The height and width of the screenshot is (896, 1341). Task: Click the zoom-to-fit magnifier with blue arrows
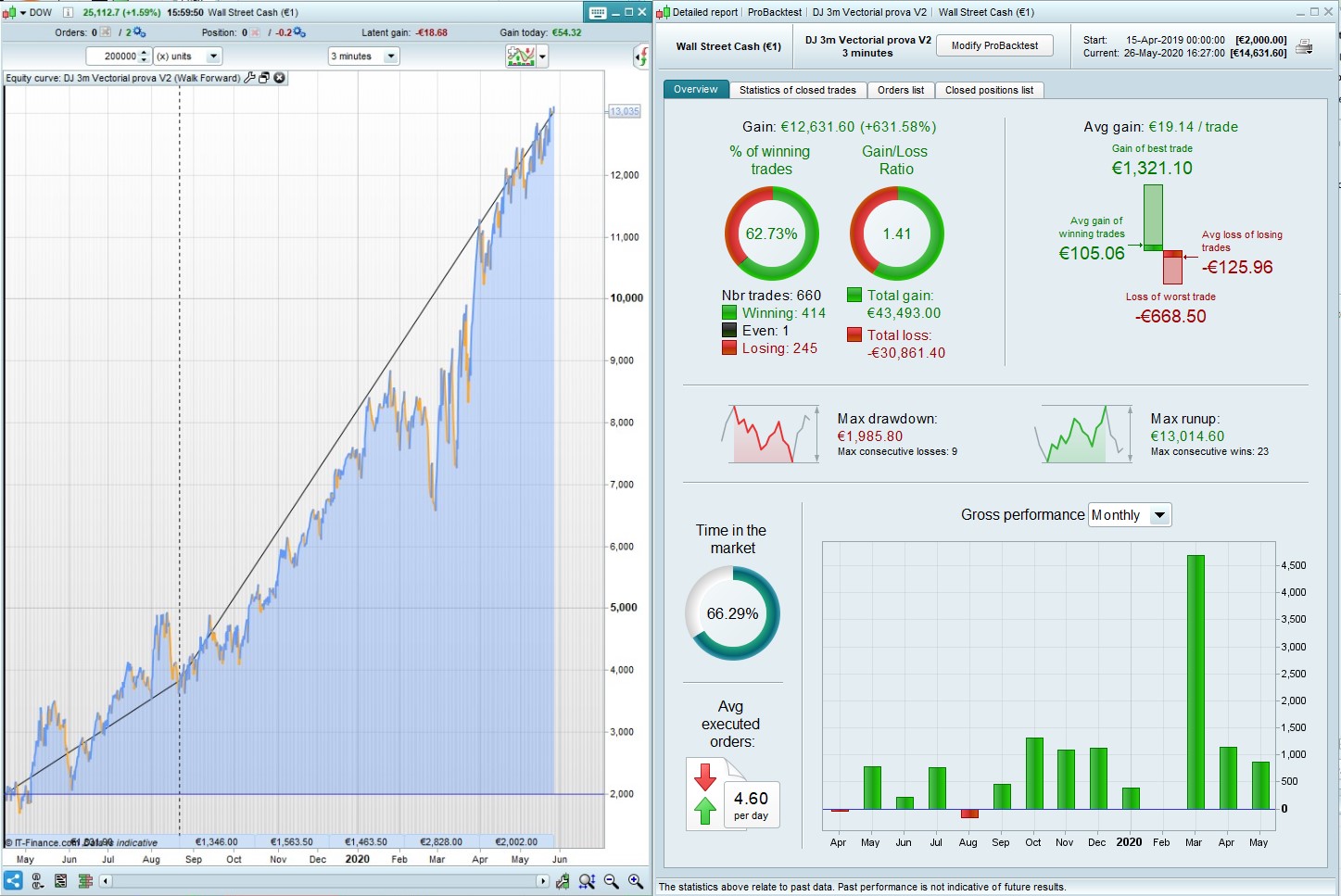(x=587, y=881)
